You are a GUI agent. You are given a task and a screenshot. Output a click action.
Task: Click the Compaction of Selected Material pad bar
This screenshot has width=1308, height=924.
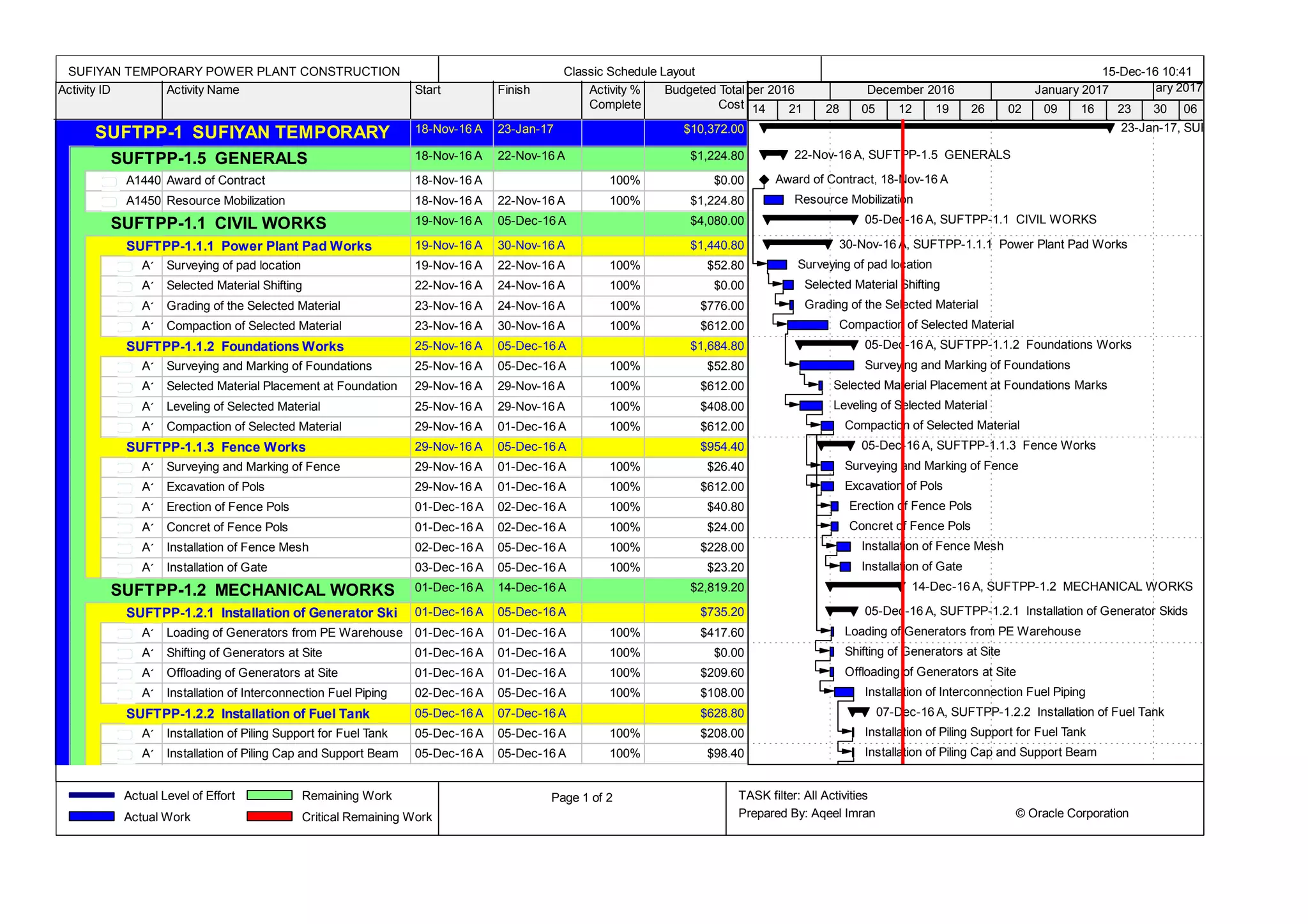tap(807, 325)
